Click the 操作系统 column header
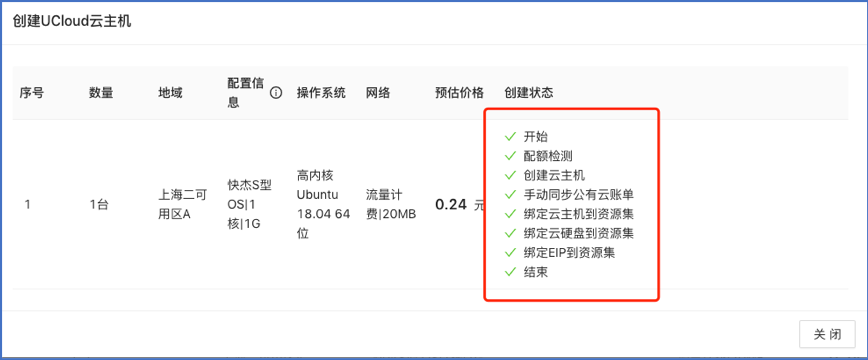868x360 pixels. 321,92
